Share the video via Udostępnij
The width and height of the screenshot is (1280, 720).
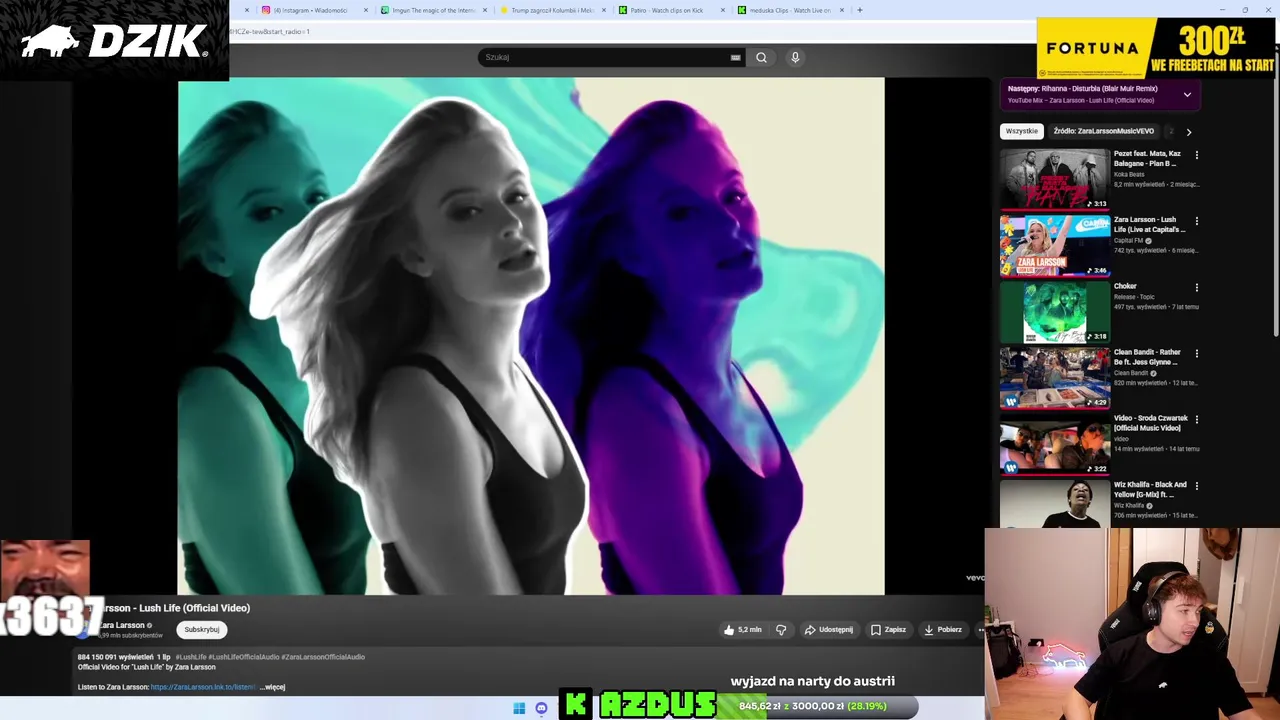[x=829, y=630]
